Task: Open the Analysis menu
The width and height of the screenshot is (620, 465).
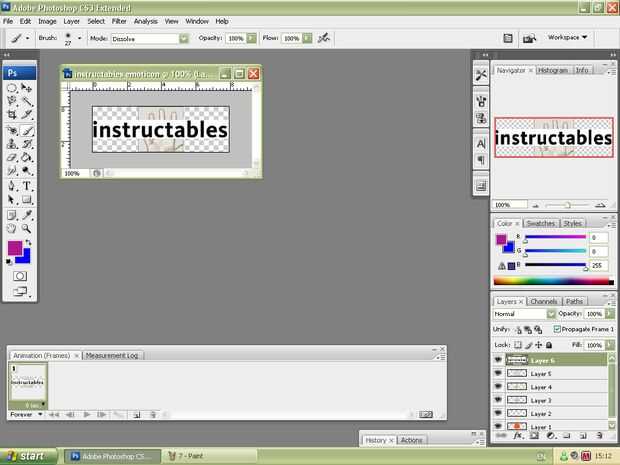Action: tap(146, 21)
